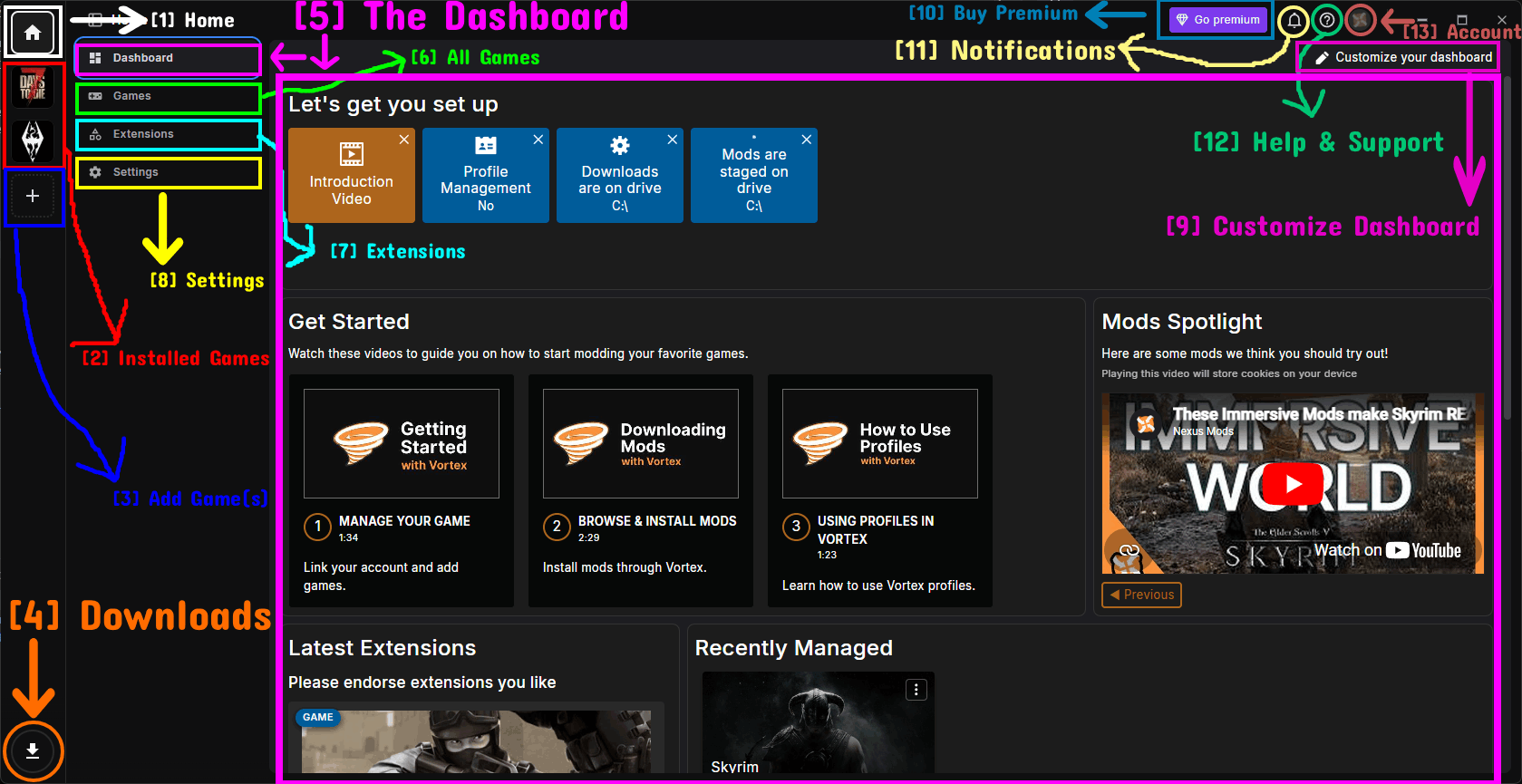
Task: Open the Home icon in the sidebar
Action: (x=33, y=34)
